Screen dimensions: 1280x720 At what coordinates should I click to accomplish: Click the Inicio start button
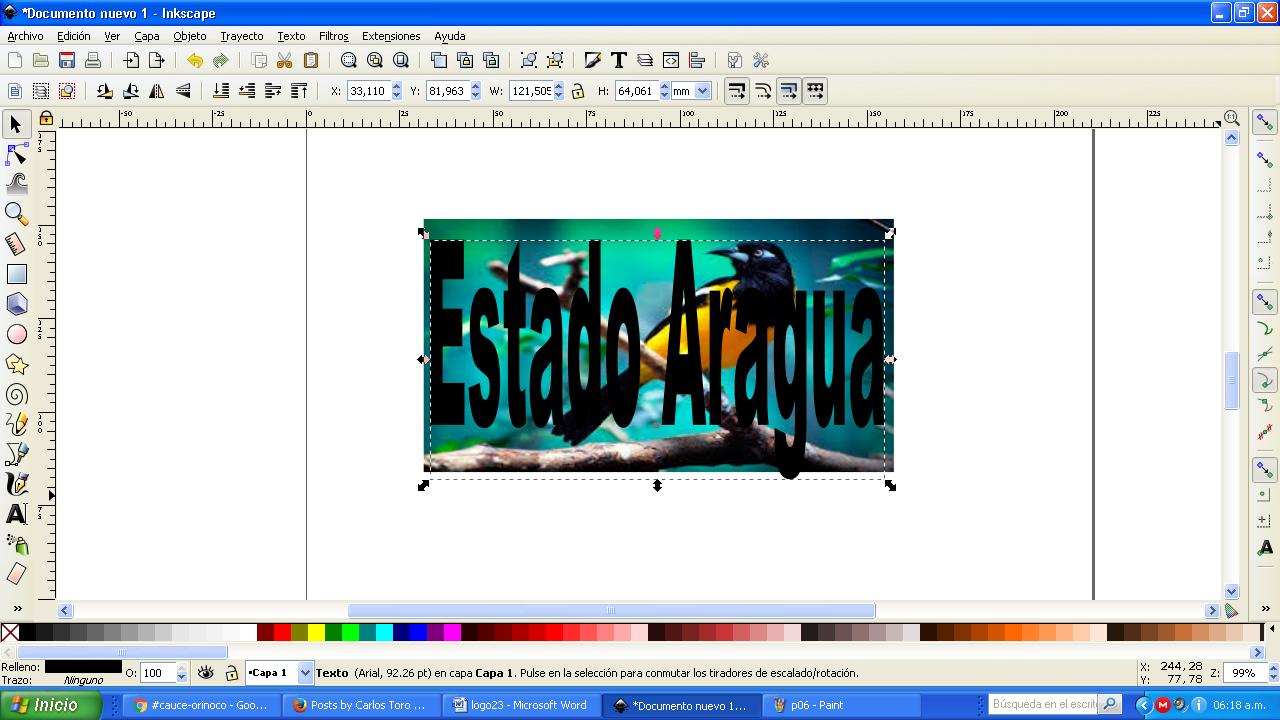pyautogui.click(x=50, y=705)
